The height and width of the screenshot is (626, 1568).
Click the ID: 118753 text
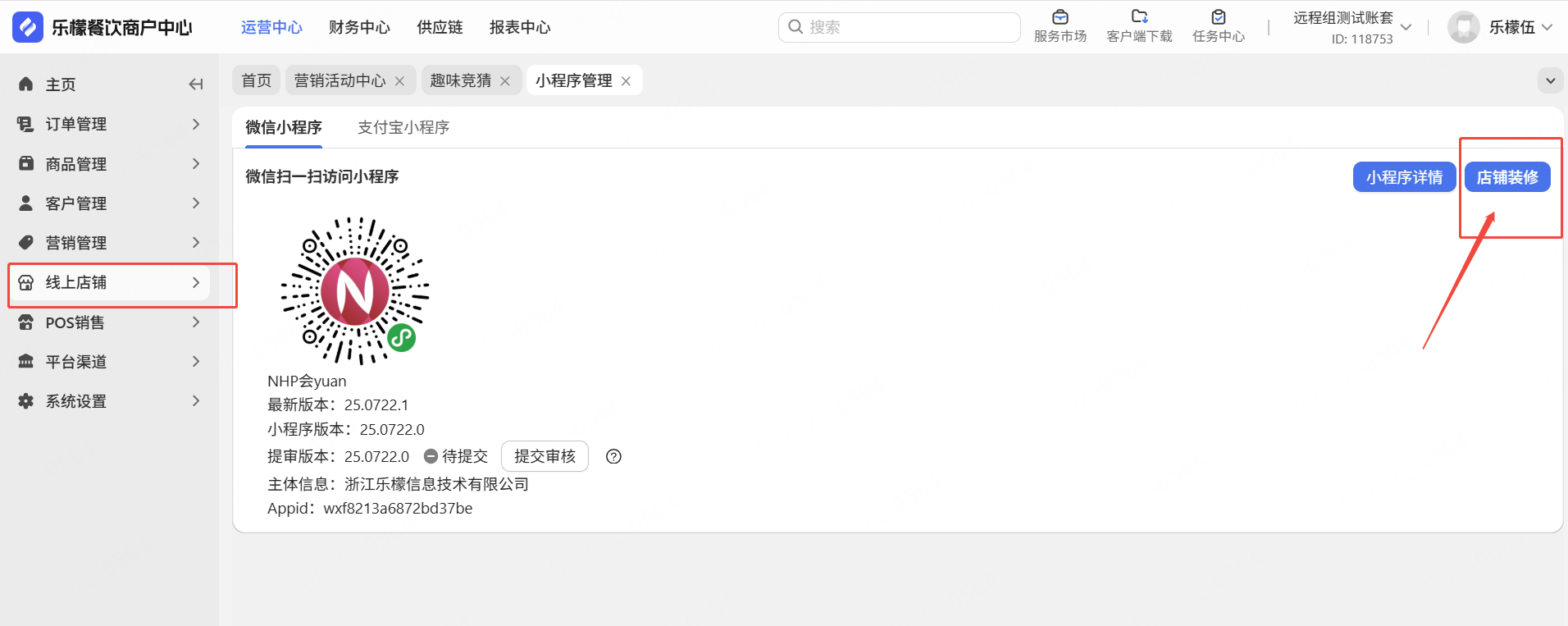[x=1362, y=39]
